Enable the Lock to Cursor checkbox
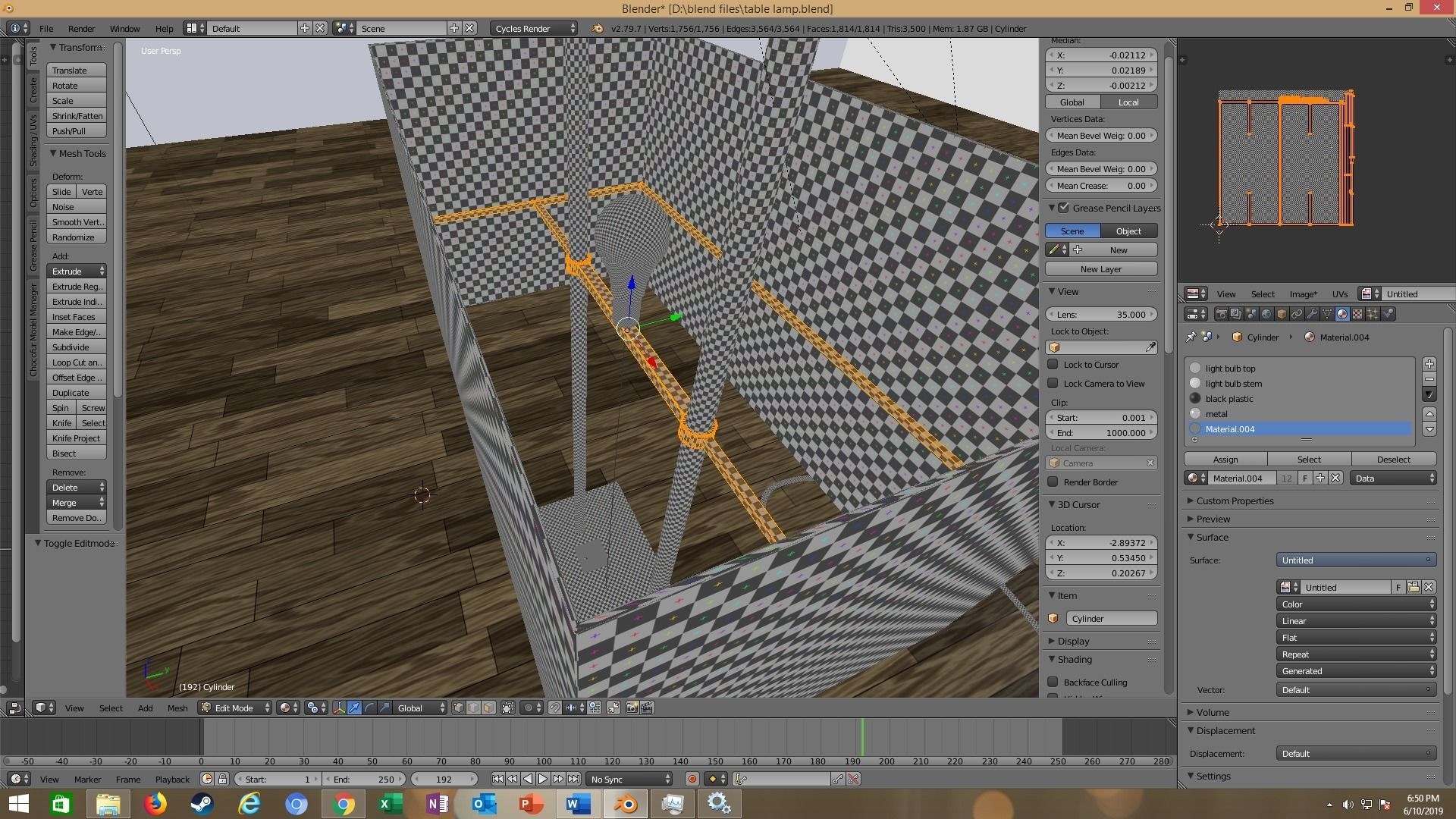Viewport: 1456px width, 819px height. click(x=1053, y=365)
